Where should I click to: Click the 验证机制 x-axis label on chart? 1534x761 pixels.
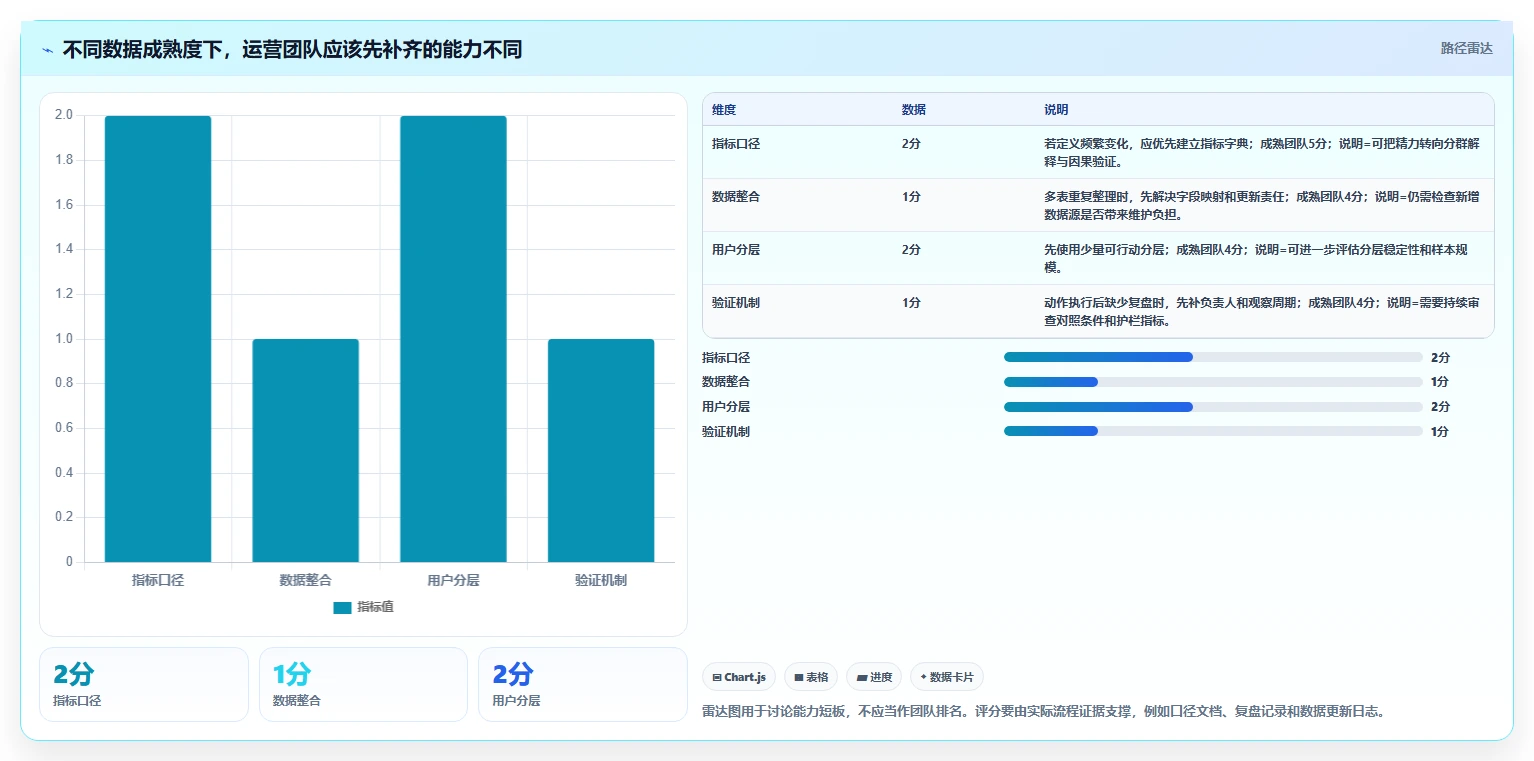pos(601,580)
